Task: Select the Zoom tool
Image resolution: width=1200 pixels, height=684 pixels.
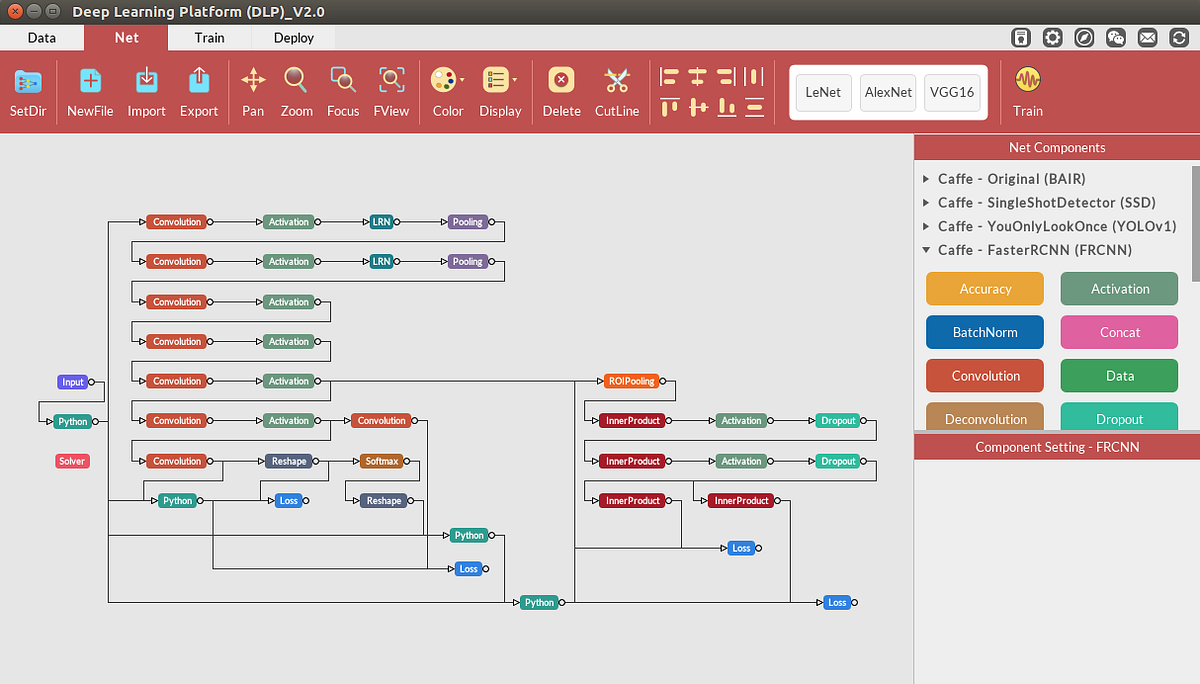Action: [296, 91]
